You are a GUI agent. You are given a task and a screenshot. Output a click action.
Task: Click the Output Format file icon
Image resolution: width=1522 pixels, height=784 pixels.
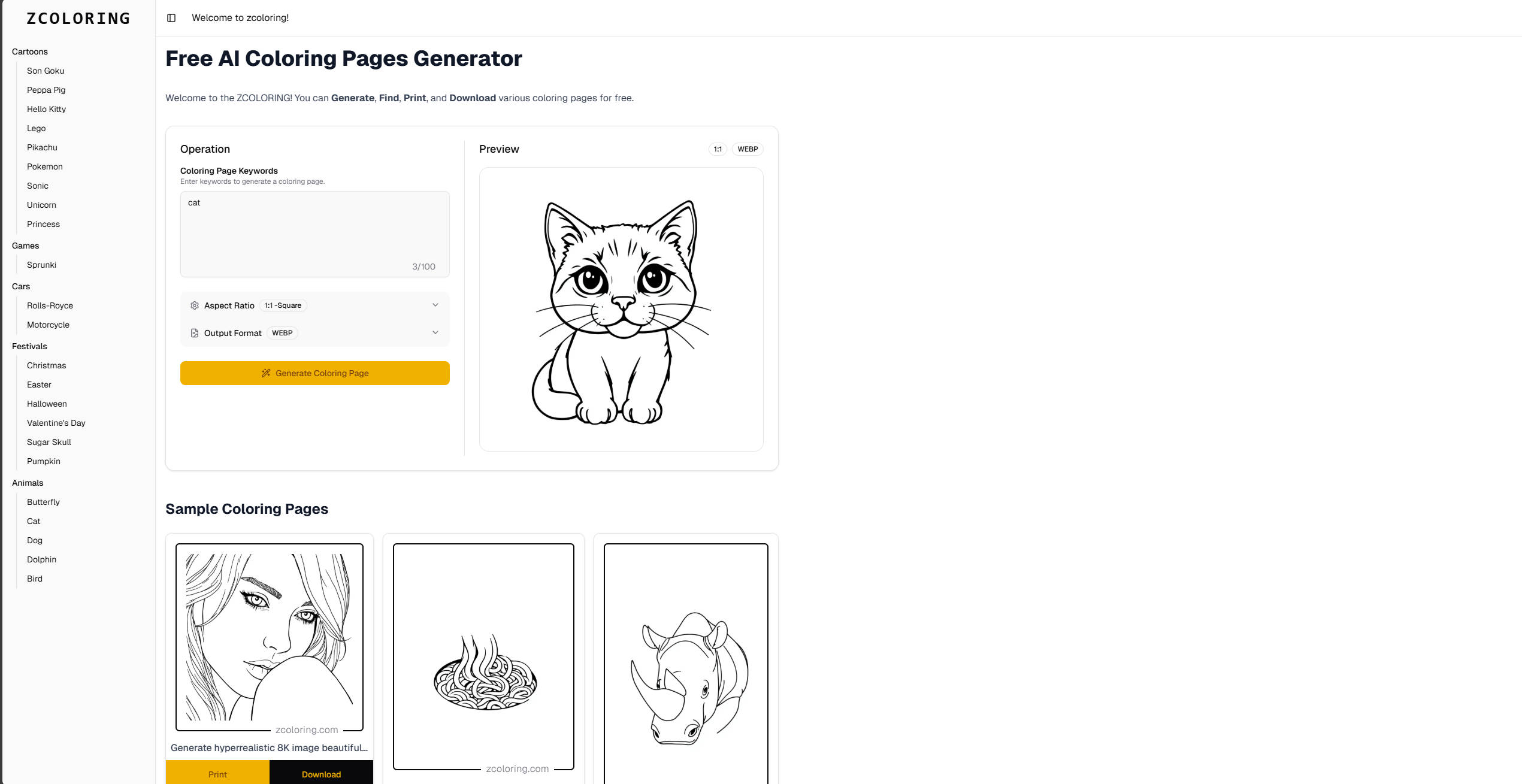coord(195,333)
